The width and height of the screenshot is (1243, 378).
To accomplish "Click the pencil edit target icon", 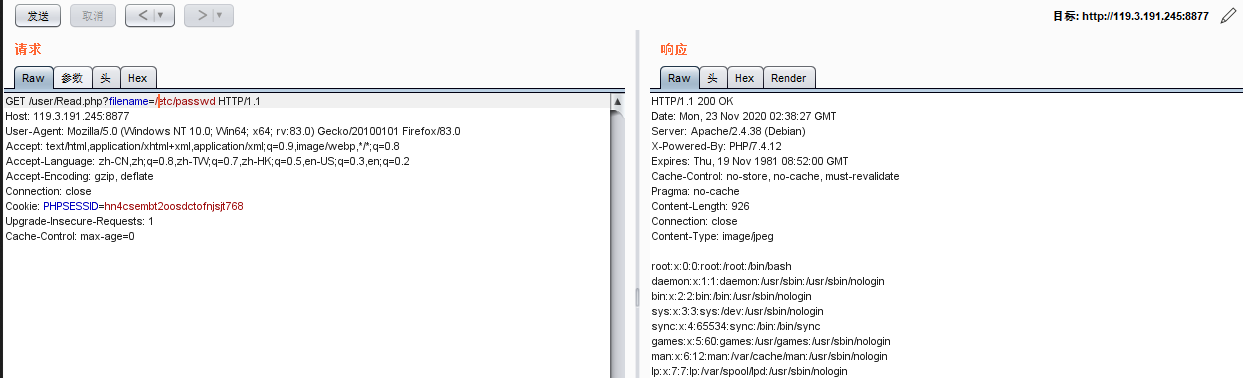I will (x=1228, y=16).
